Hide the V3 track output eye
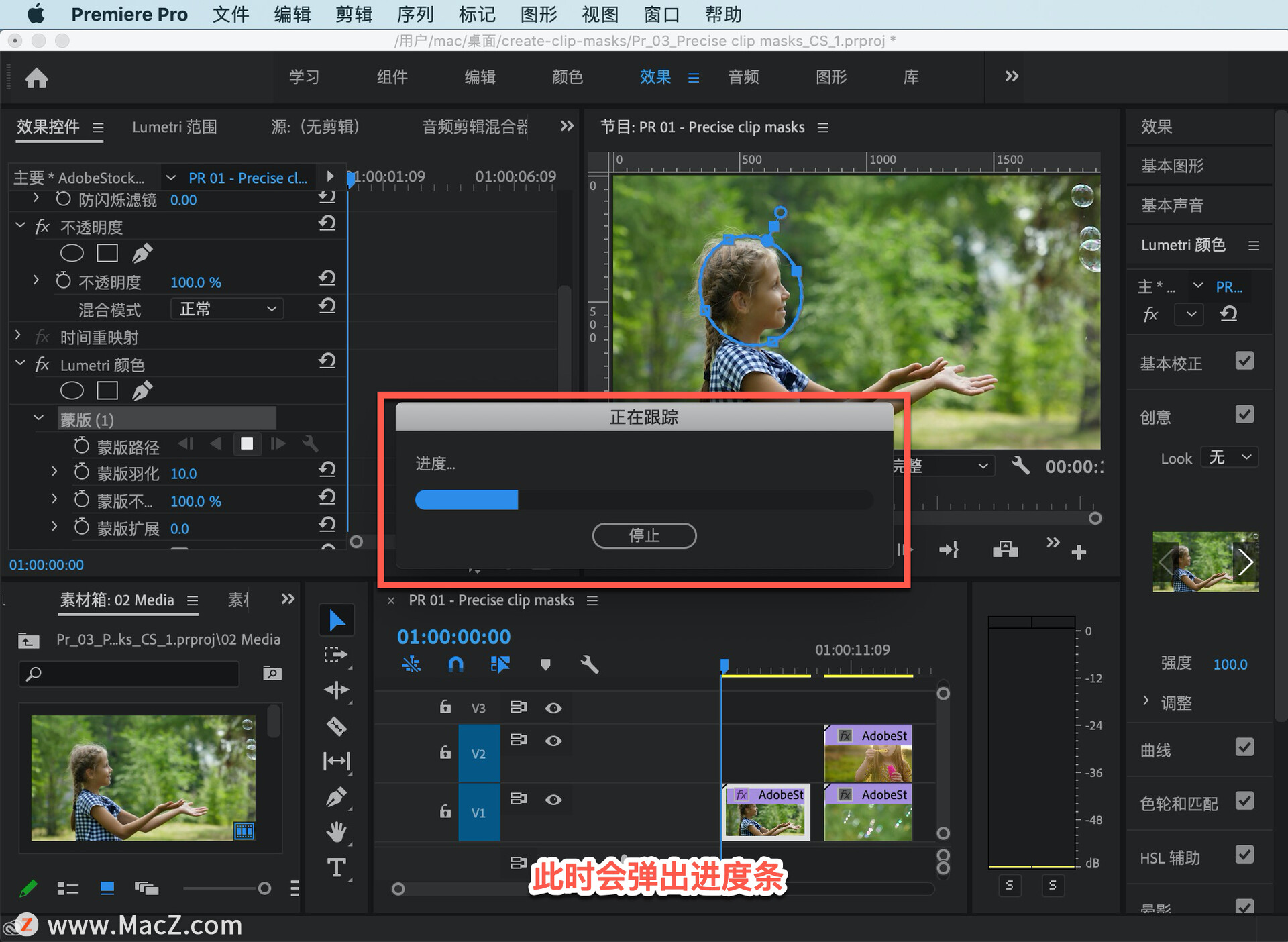This screenshot has width=1288, height=942. (553, 708)
